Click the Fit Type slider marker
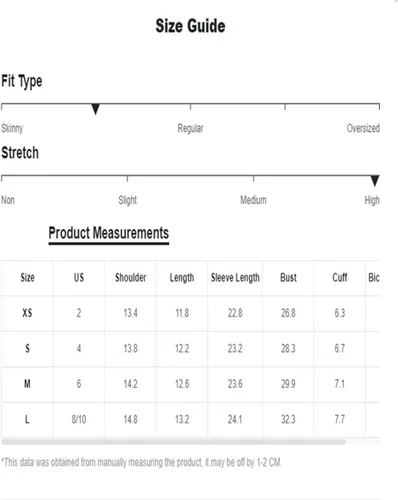 pos(95,109)
